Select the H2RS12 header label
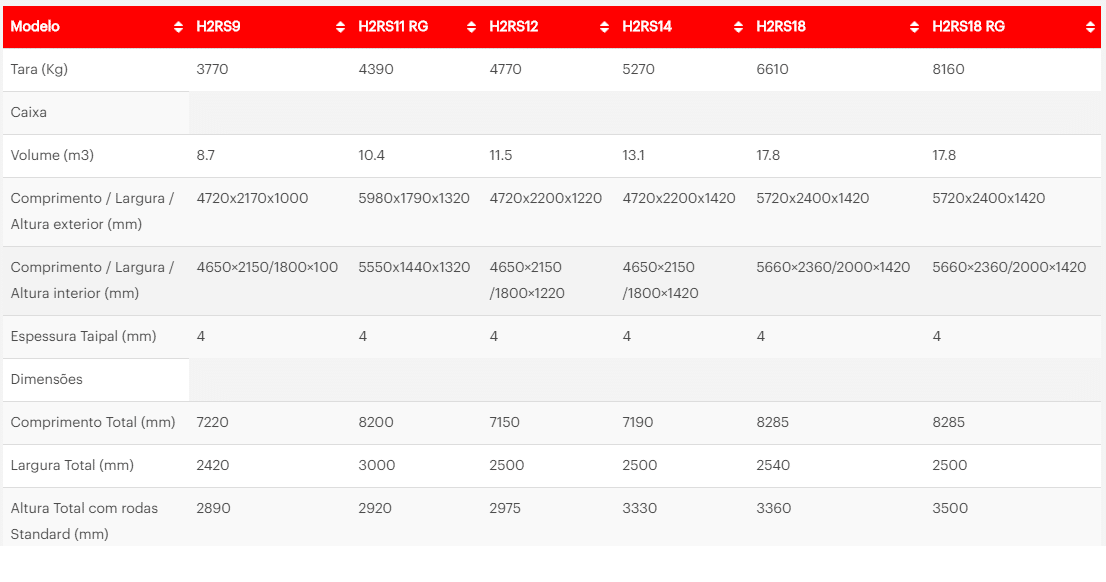Image resolution: width=1106 pixels, height=582 pixels. [x=514, y=26]
